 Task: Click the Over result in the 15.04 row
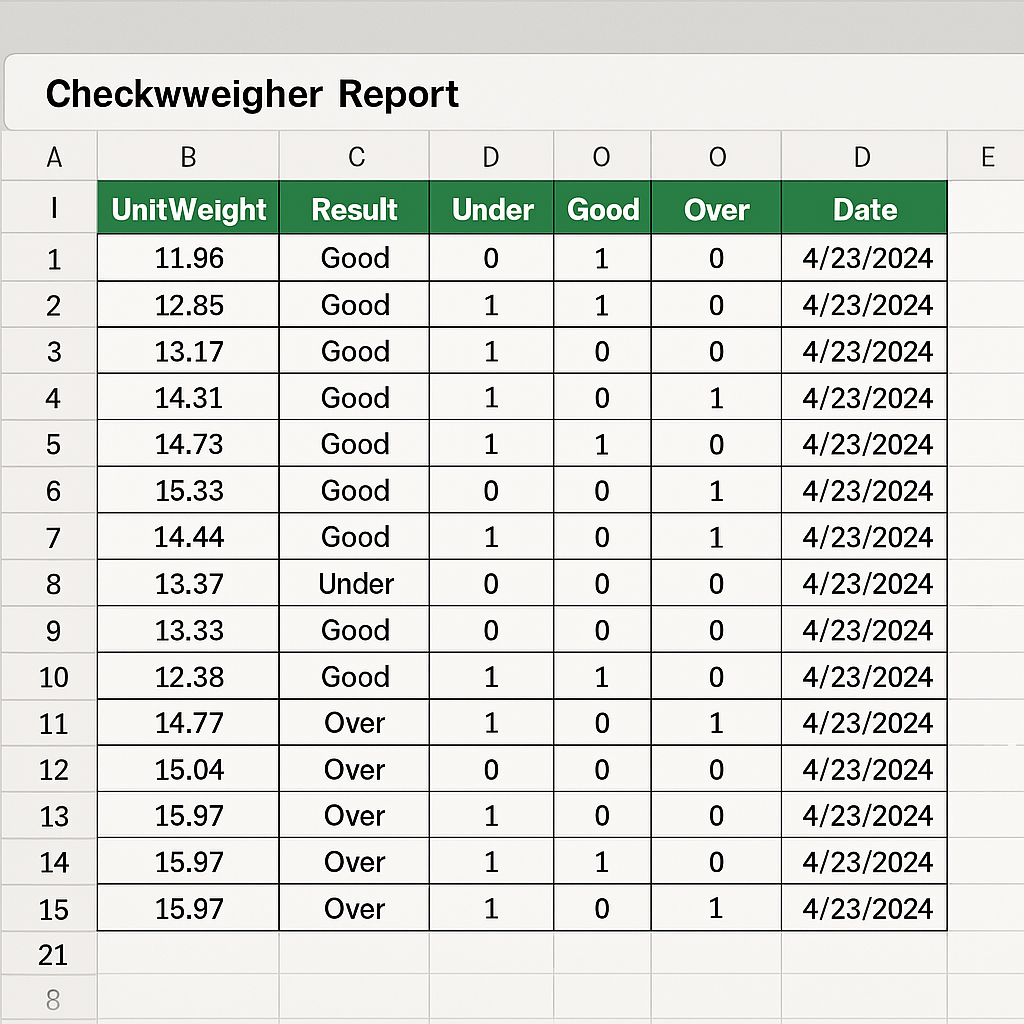click(x=355, y=769)
